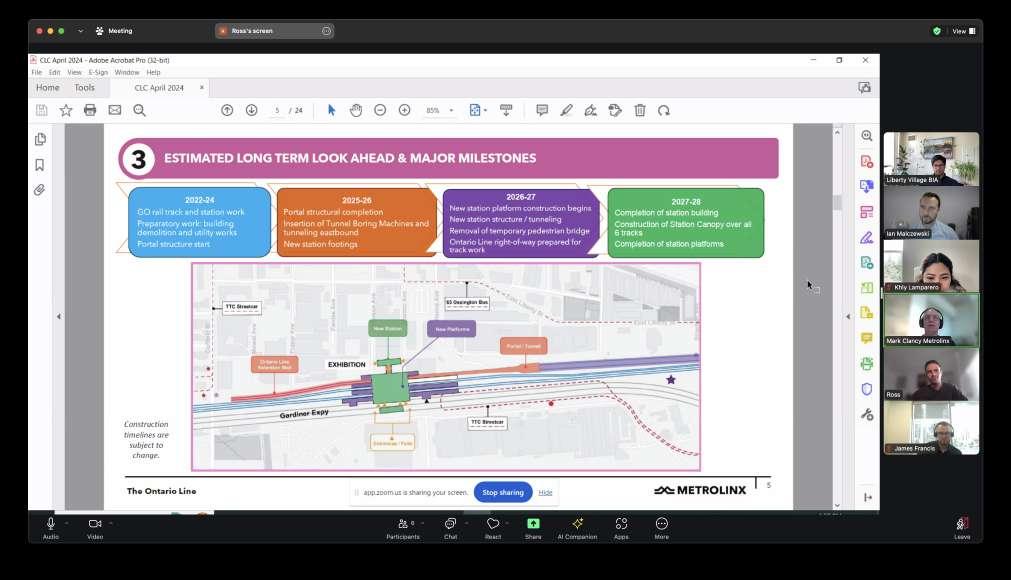Viewport: 1011px width, 580px height.
Task: Select the CLC April 2024 document tab
Action: pos(159,88)
